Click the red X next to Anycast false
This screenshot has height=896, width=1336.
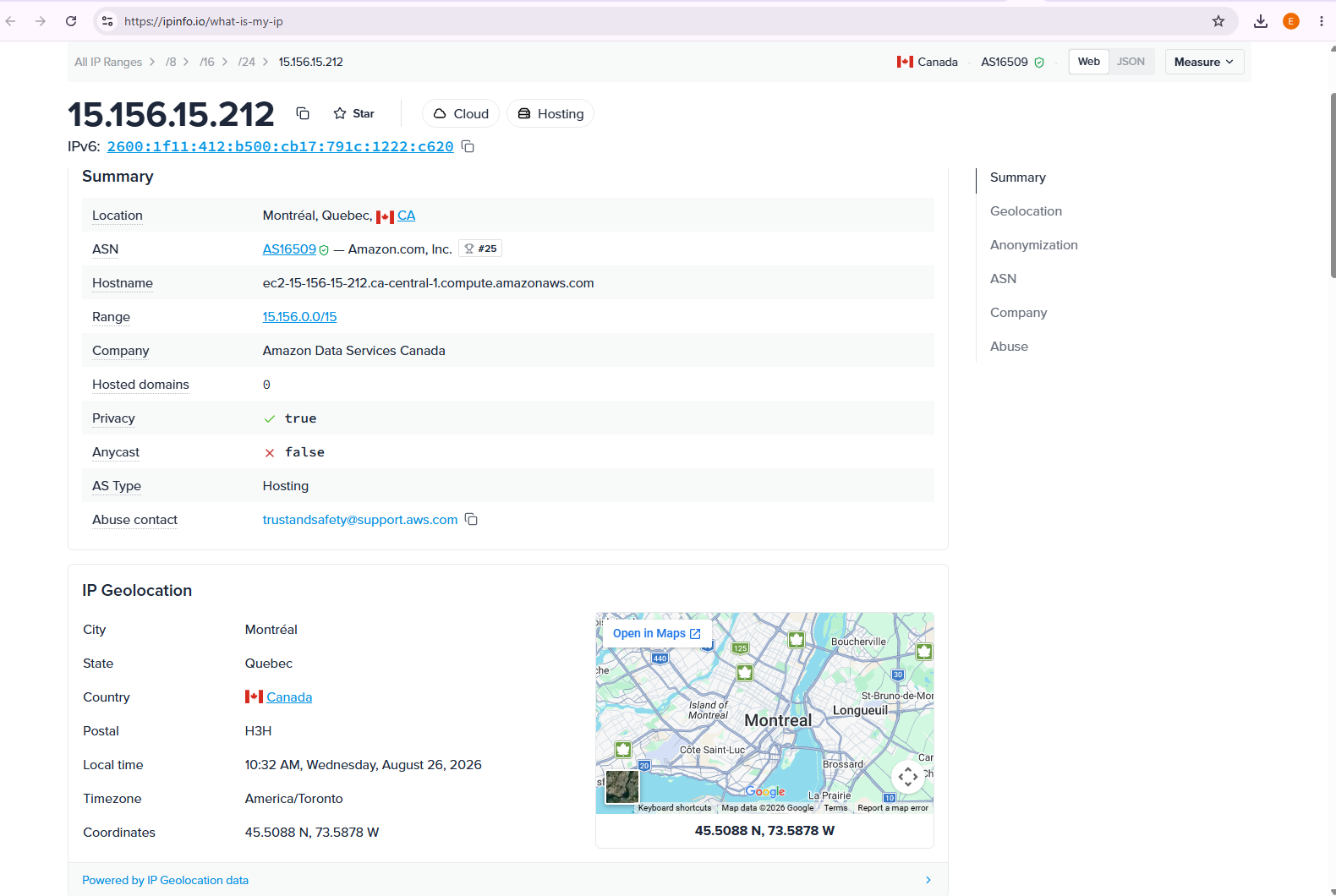click(270, 452)
